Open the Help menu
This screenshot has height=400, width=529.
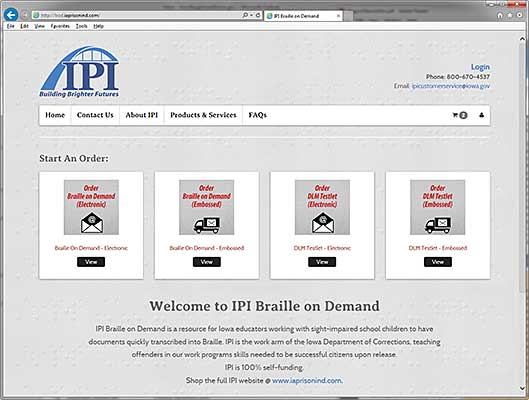pos(98,26)
